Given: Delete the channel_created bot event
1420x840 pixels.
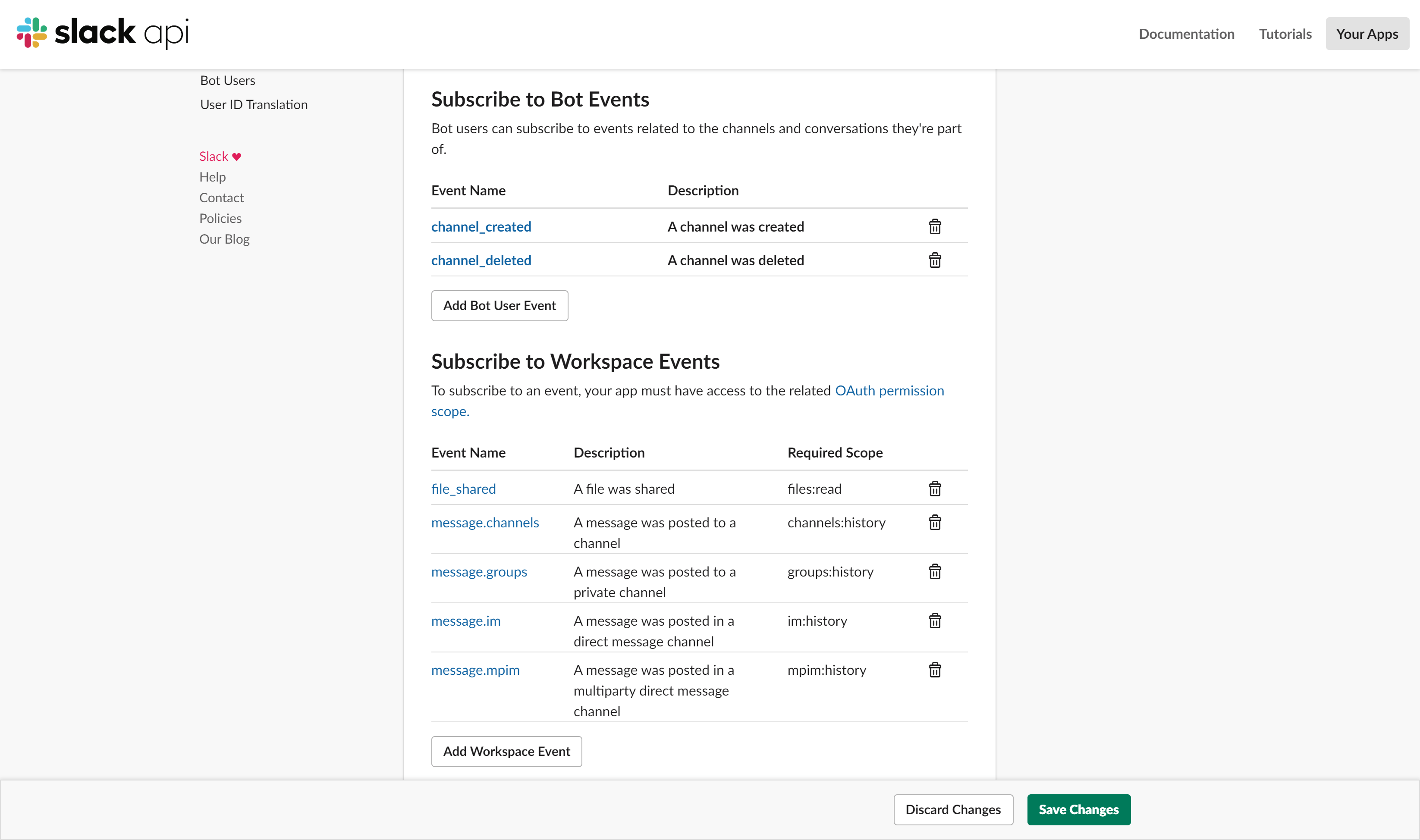Looking at the screenshot, I should [934, 226].
